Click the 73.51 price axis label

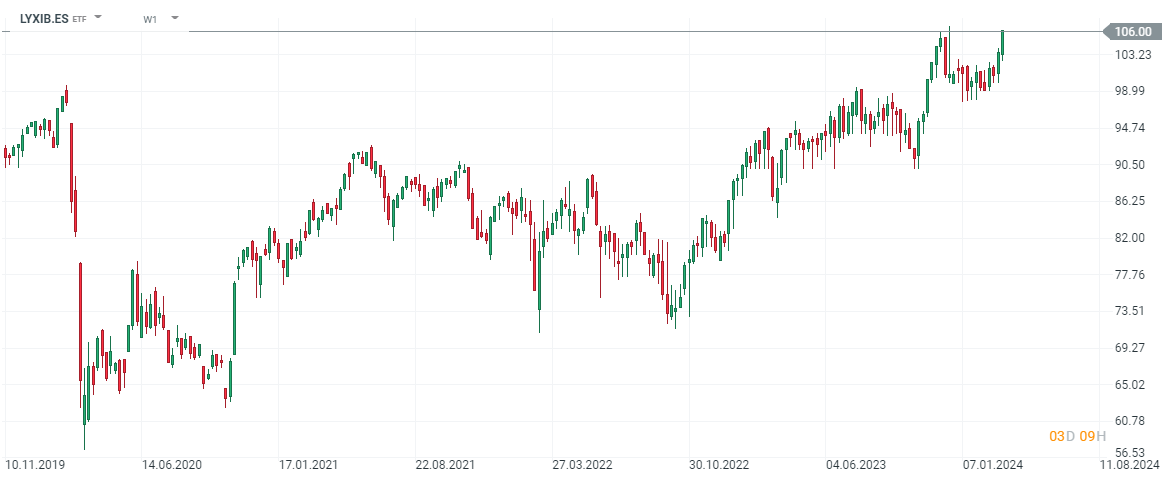click(1132, 311)
